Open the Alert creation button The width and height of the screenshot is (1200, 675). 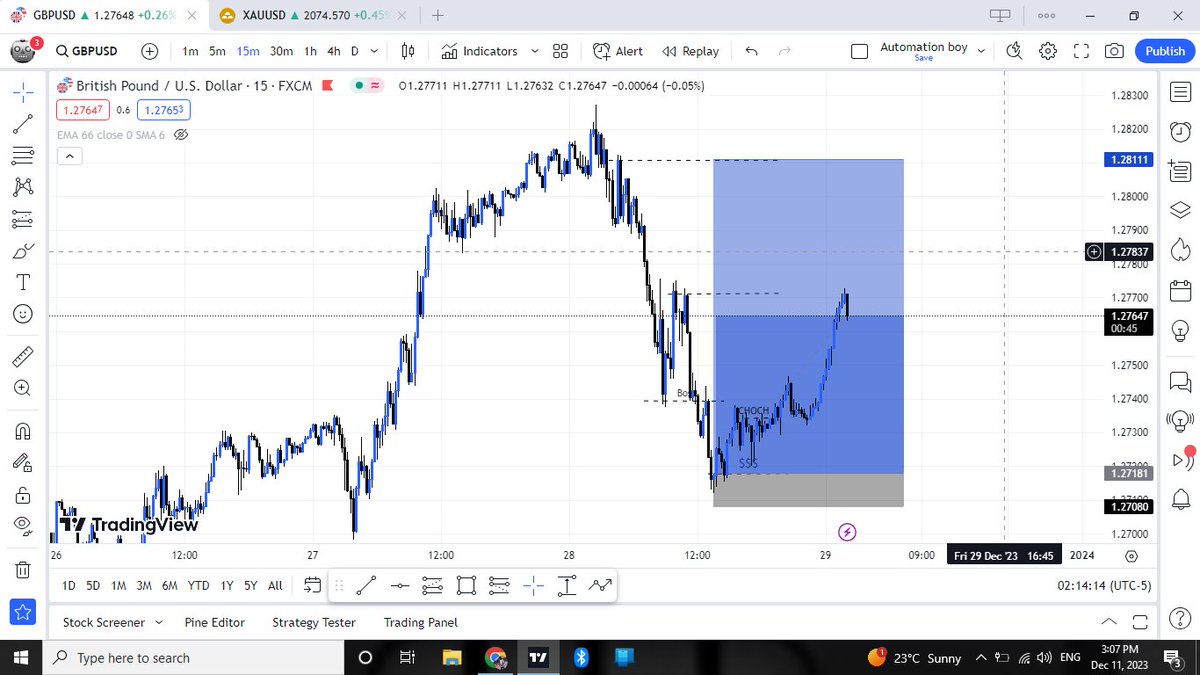point(618,51)
